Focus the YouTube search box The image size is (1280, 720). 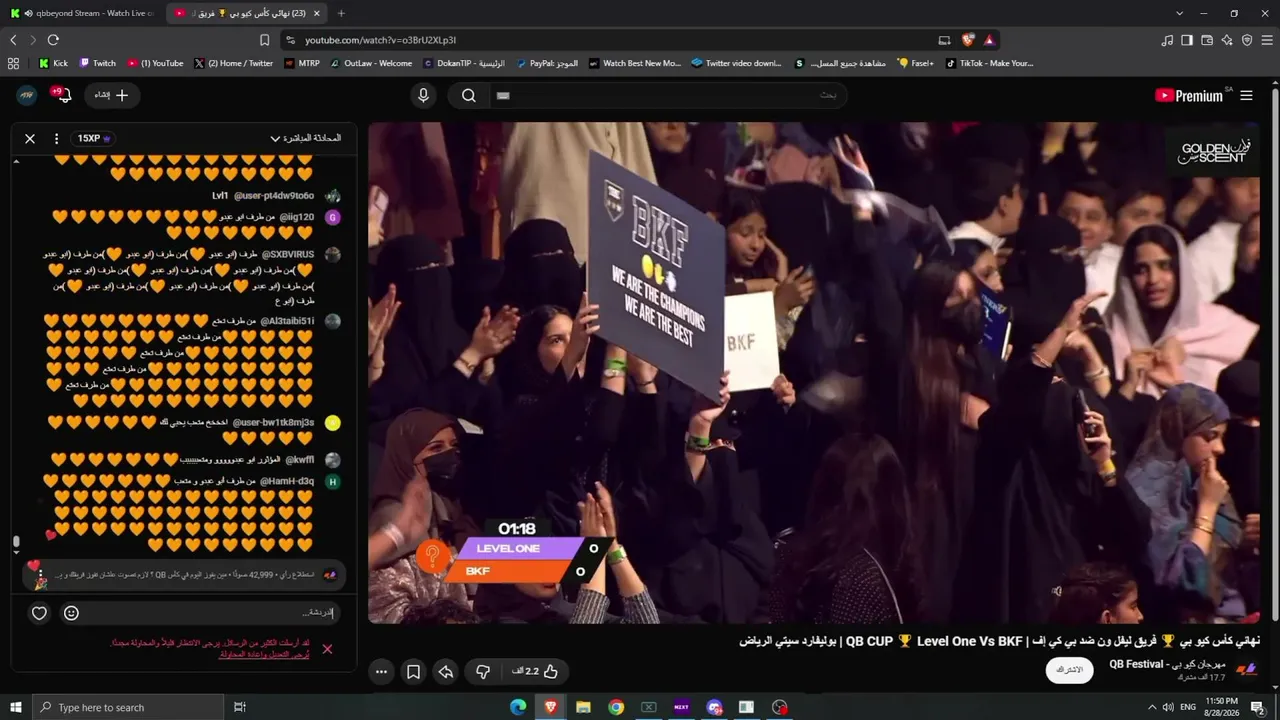point(667,95)
